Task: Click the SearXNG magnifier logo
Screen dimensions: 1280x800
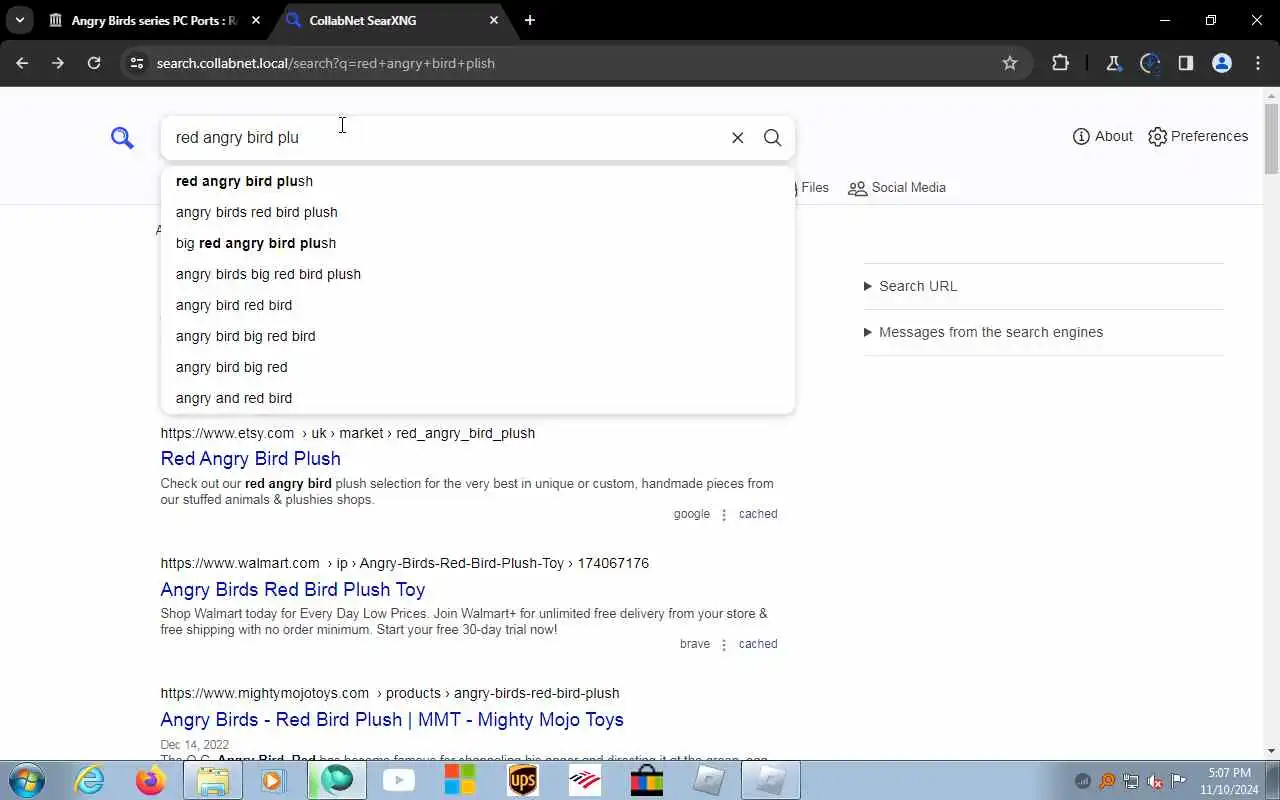Action: [x=122, y=138]
